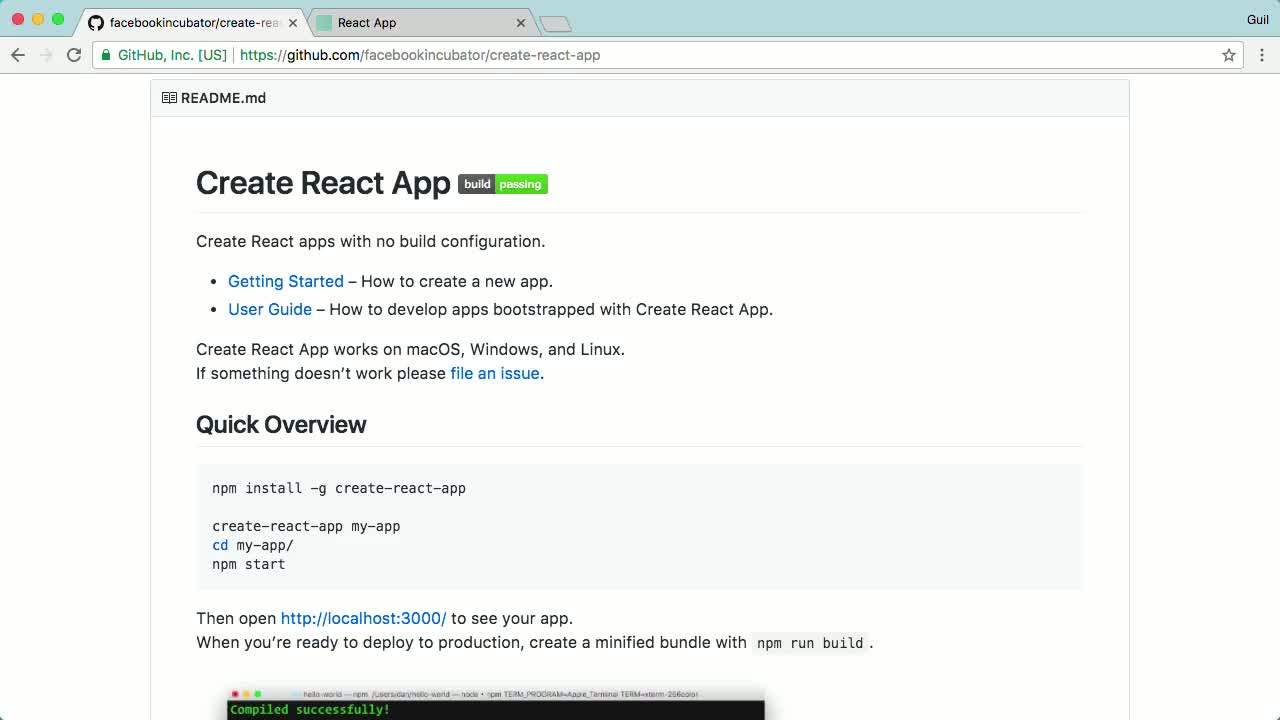Click 'create-react-app my-app' code line
Viewport: 1280px width, 720px height.
(x=306, y=526)
